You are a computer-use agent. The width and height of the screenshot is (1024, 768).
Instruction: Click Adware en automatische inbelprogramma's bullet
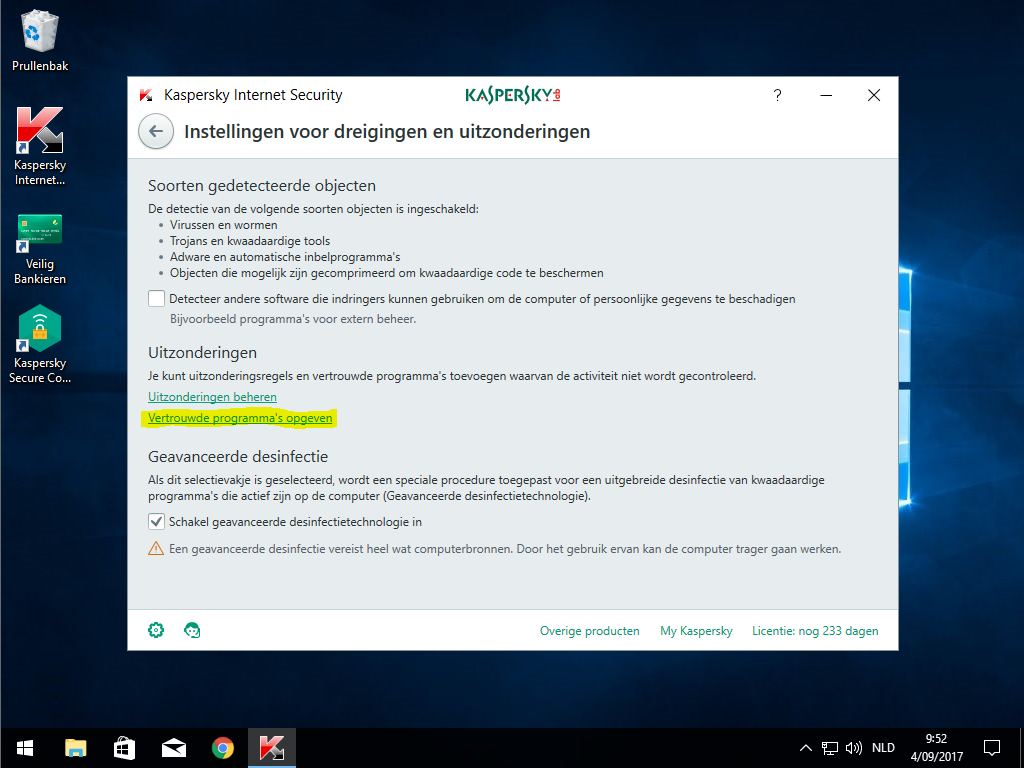285,257
